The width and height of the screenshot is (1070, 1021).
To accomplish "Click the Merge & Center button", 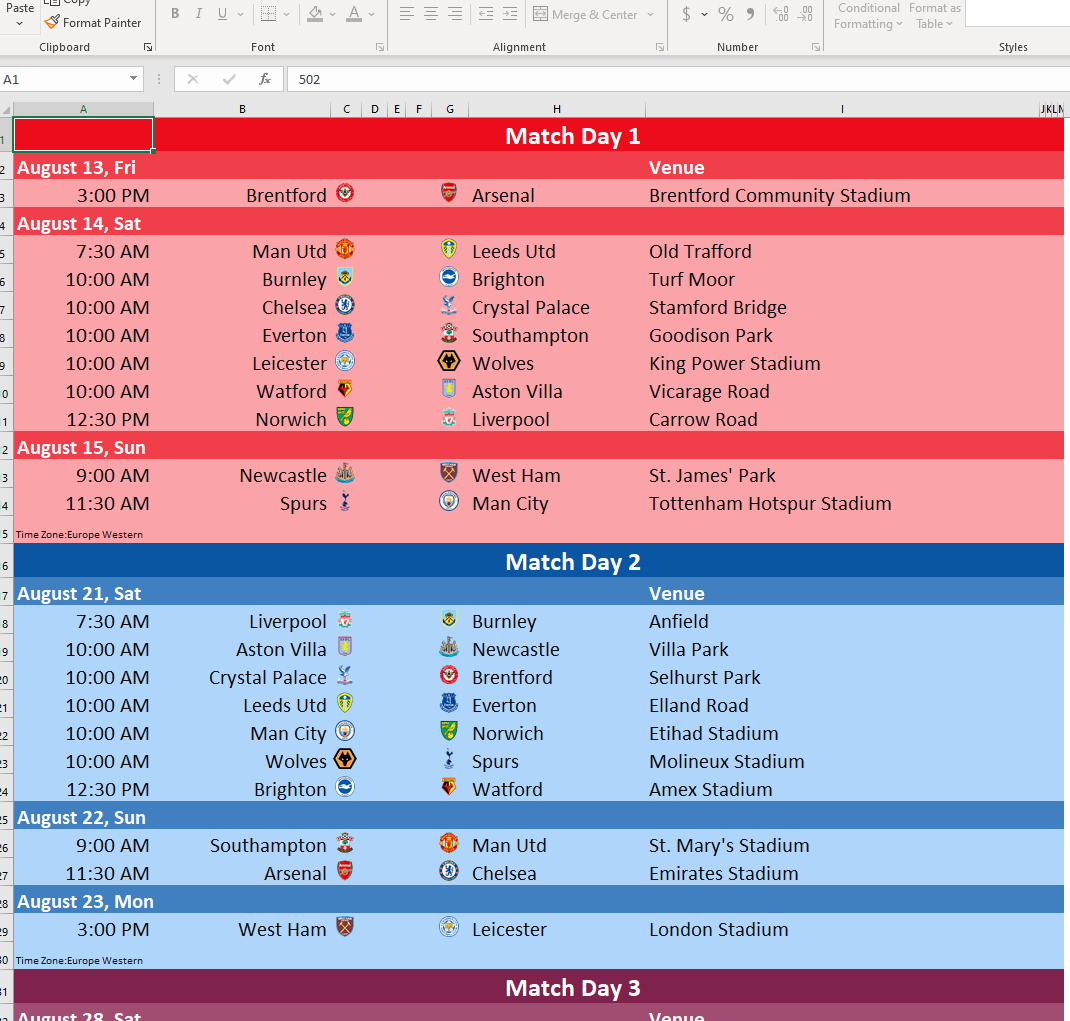I will 585,14.
